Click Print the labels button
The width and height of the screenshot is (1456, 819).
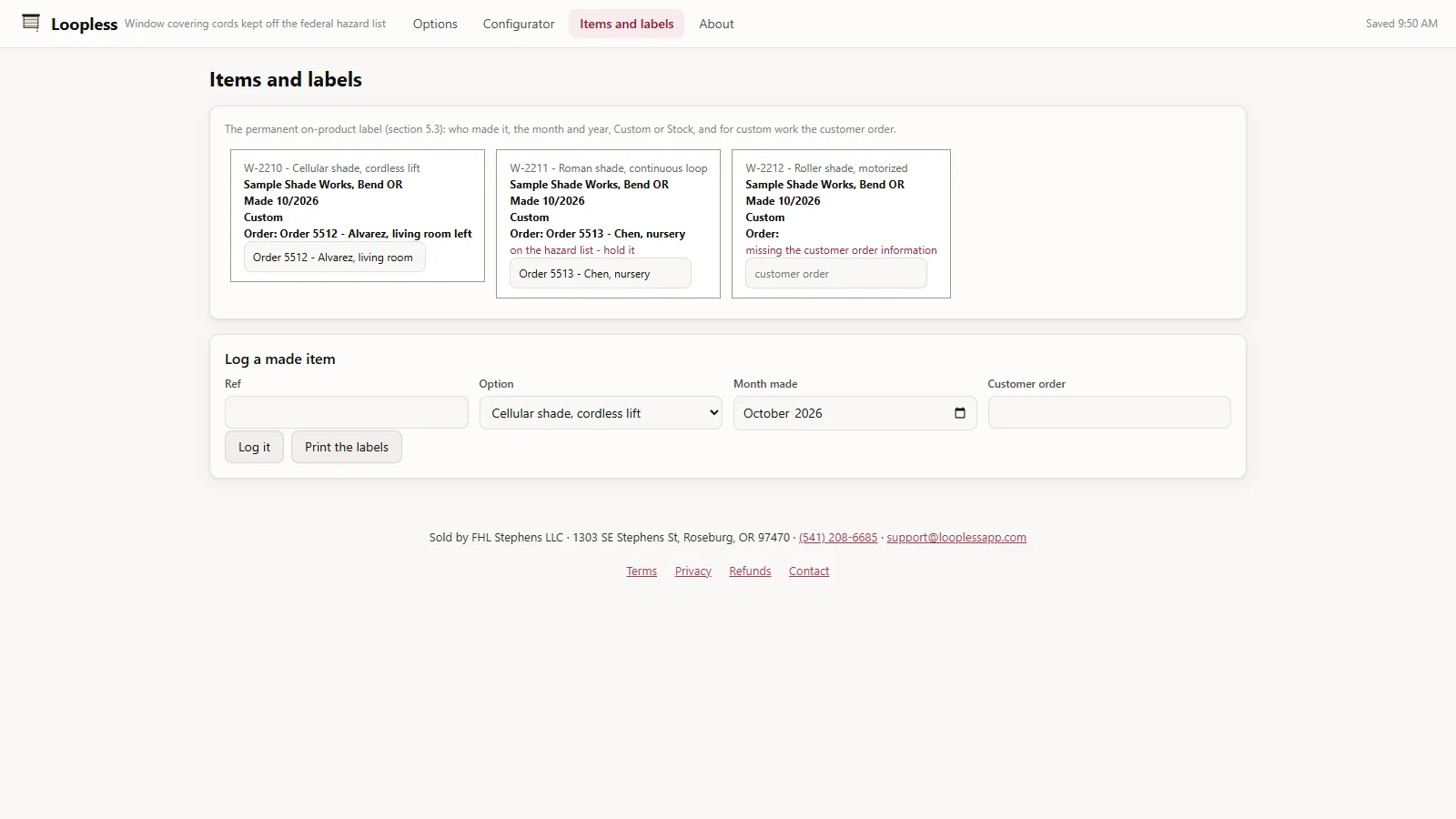pyautogui.click(x=347, y=447)
